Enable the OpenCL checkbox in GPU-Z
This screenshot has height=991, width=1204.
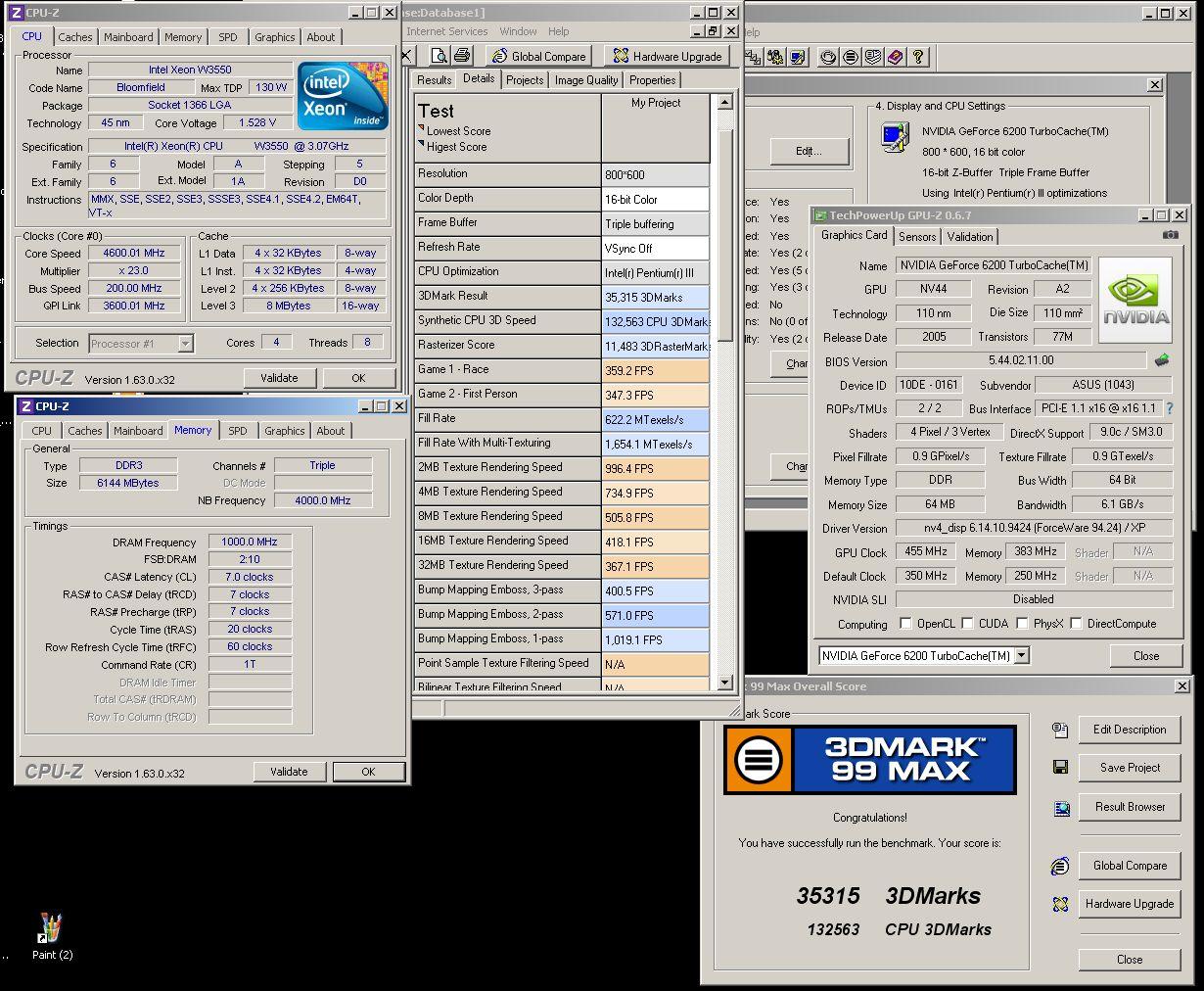coord(906,624)
